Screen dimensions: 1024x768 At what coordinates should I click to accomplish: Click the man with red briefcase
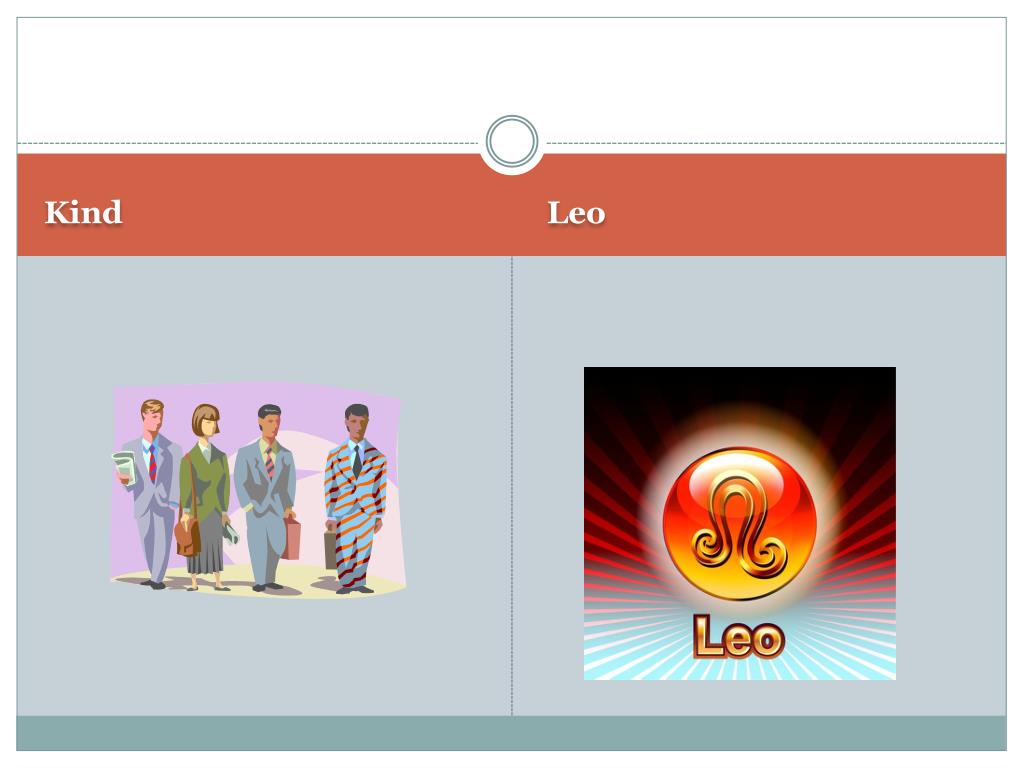tap(266, 498)
